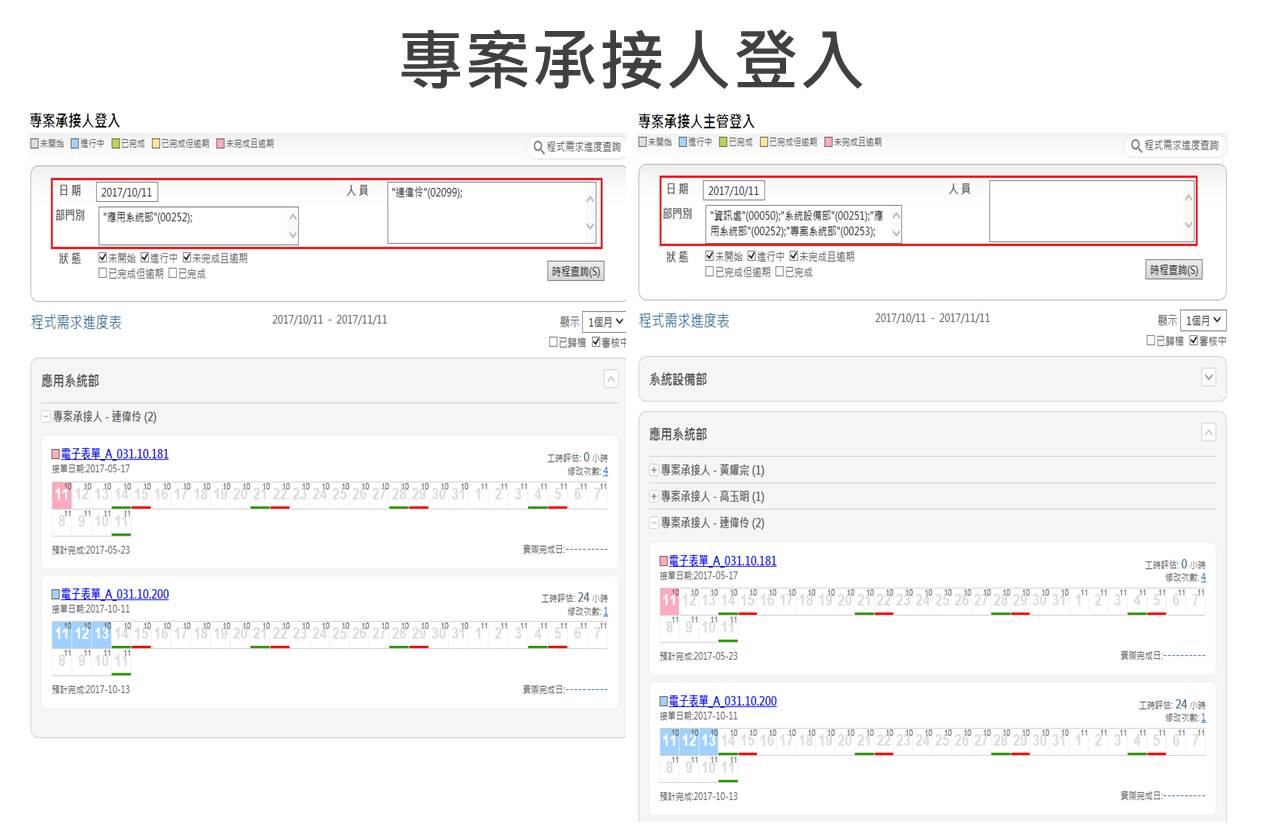This screenshot has width=1264, height=824.
Task: Uncheck 未開始 status checkbox in left panel
Action: coord(103,258)
